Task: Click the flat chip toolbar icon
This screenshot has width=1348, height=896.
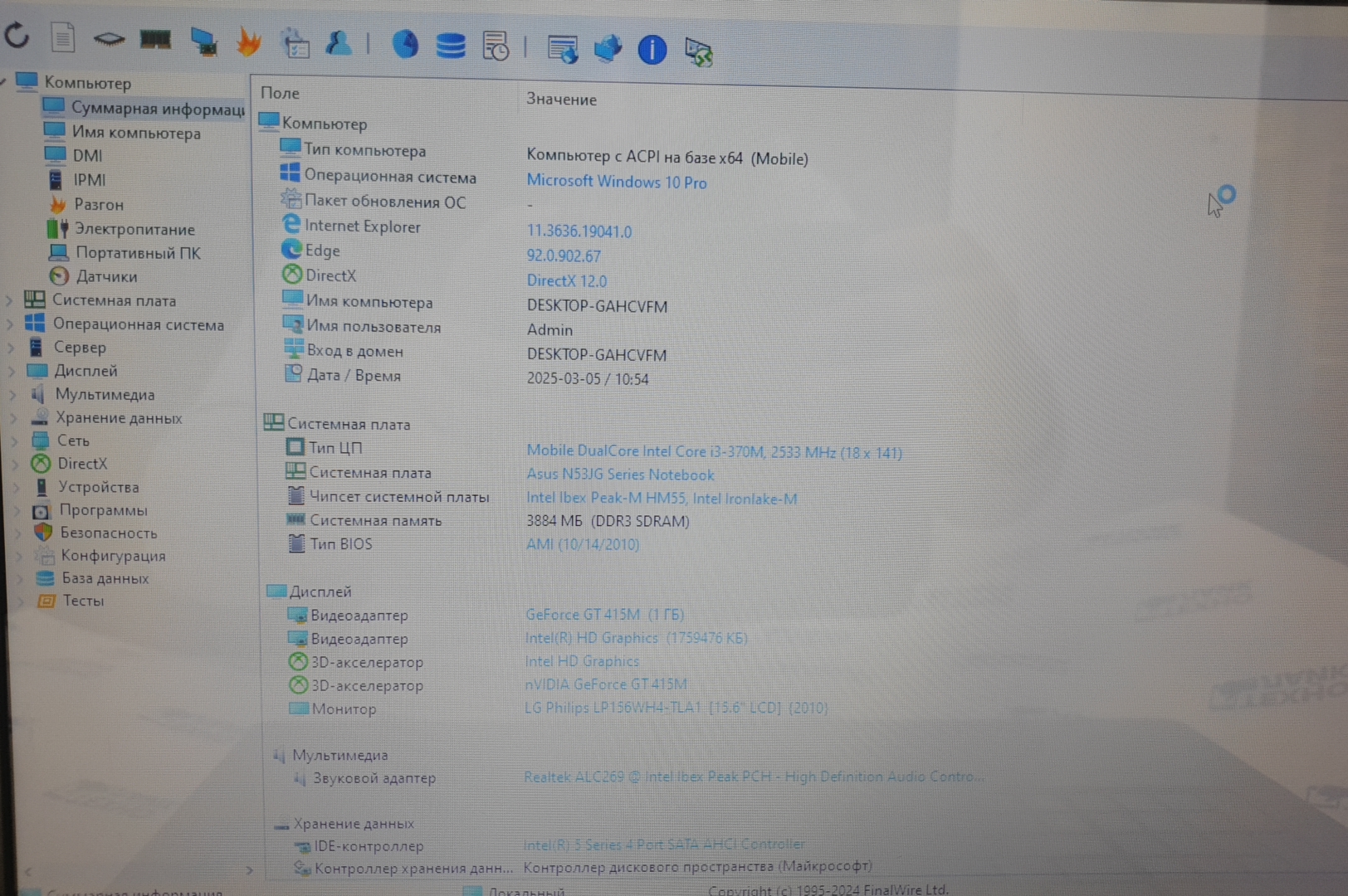Action: point(109,38)
